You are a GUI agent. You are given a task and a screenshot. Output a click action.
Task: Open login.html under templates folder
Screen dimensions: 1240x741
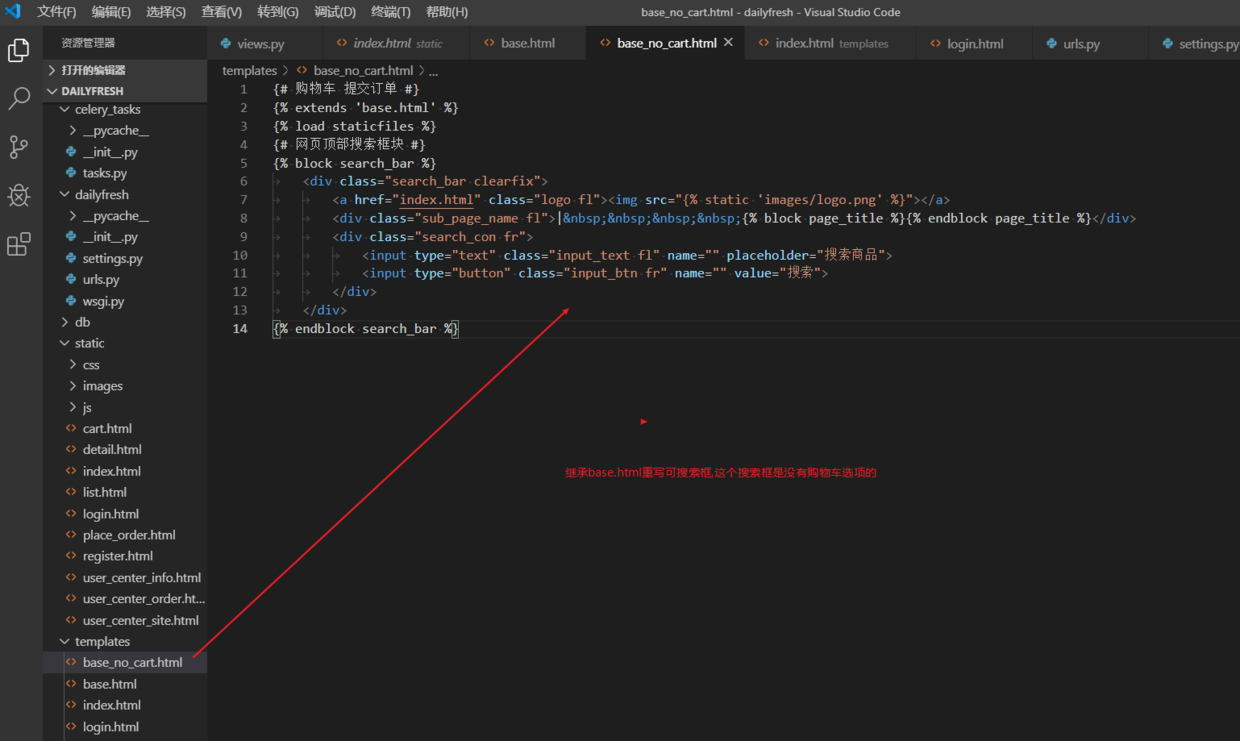tap(125, 727)
